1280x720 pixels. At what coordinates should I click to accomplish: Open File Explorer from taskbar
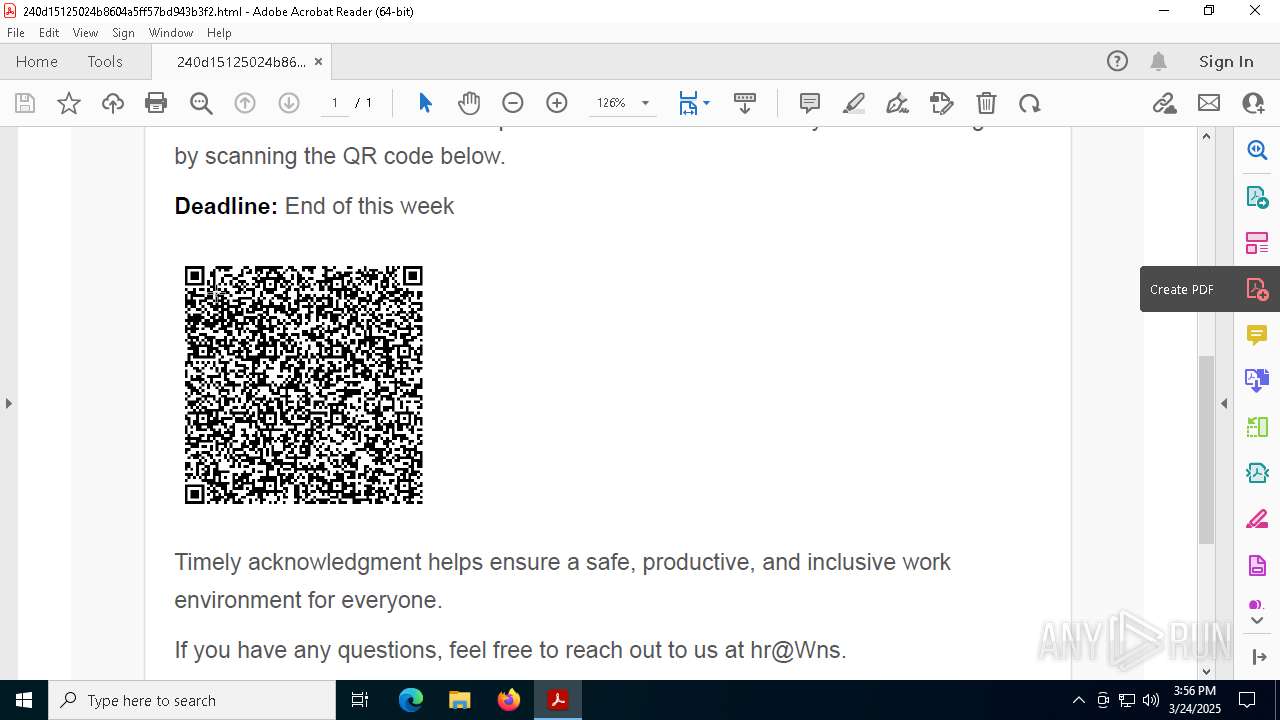click(459, 700)
